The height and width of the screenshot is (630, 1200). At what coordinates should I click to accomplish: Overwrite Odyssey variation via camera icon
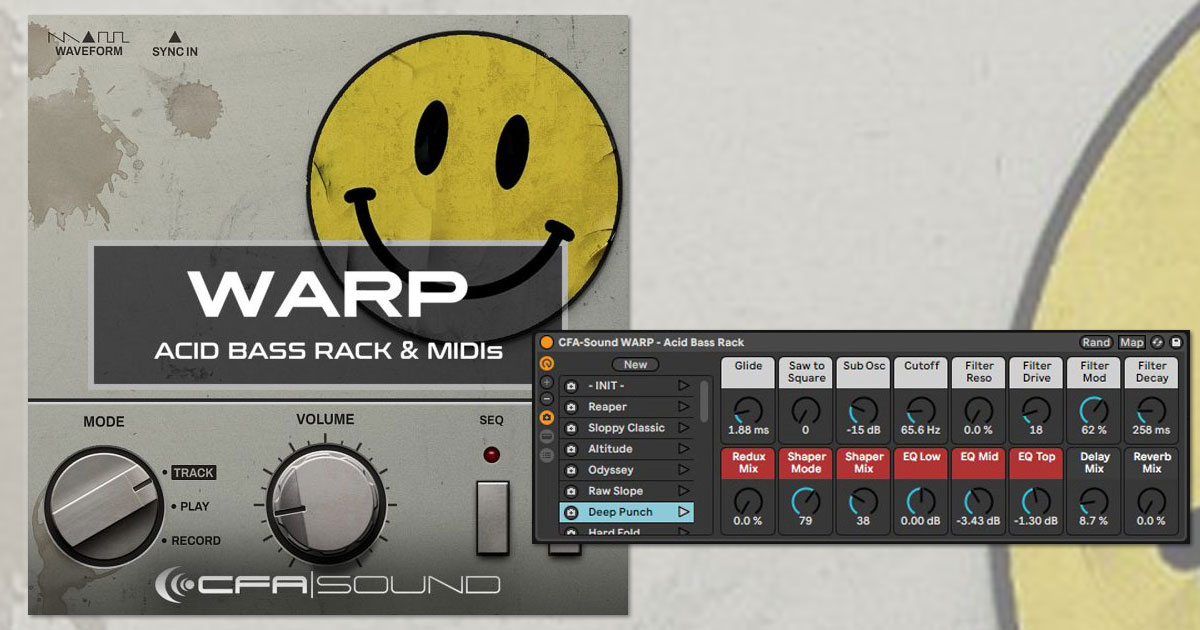571,470
